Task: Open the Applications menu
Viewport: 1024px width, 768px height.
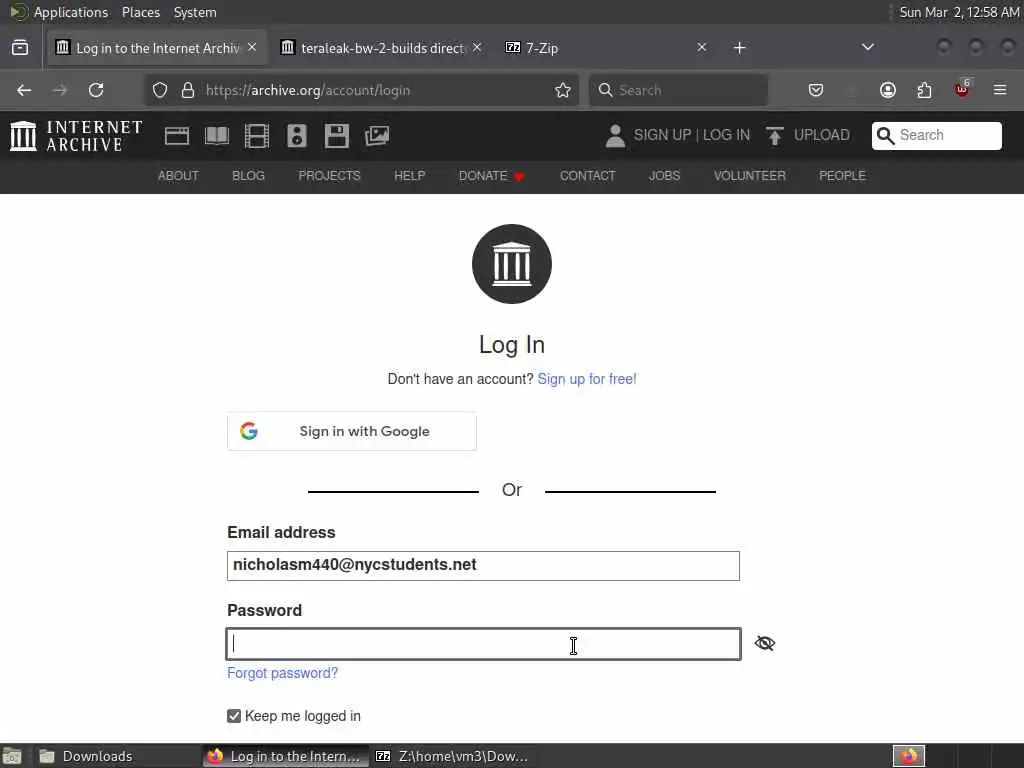Action: click(71, 12)
